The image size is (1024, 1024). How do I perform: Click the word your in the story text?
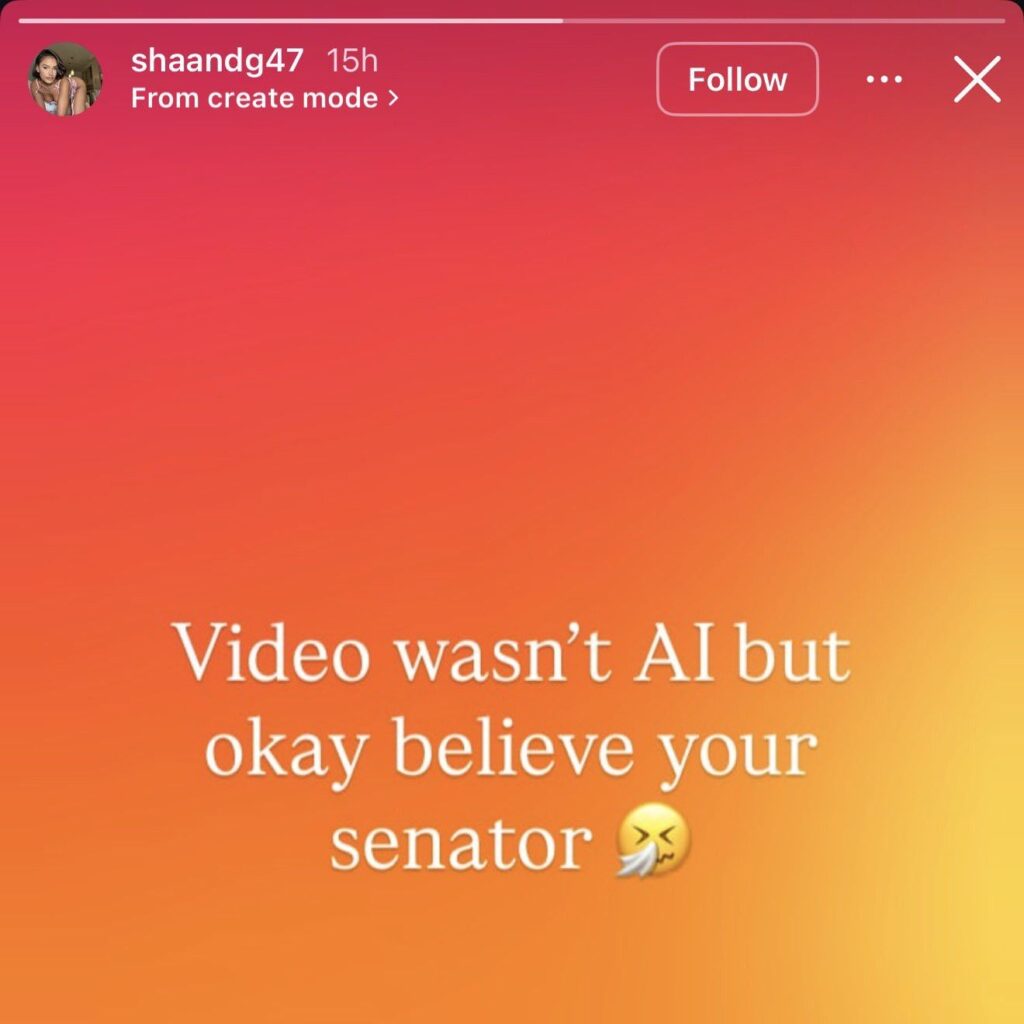737,758
